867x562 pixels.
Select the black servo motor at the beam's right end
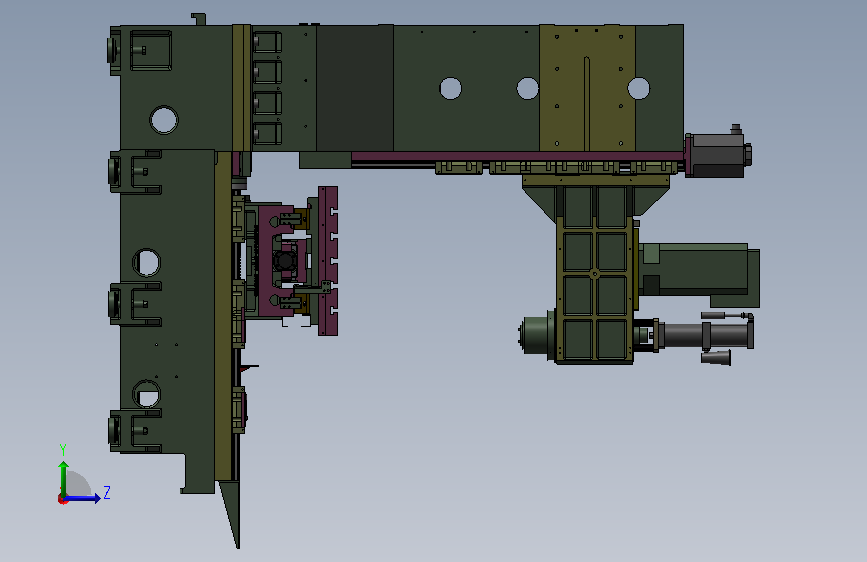pyautogui.click(x=719, y=155)
